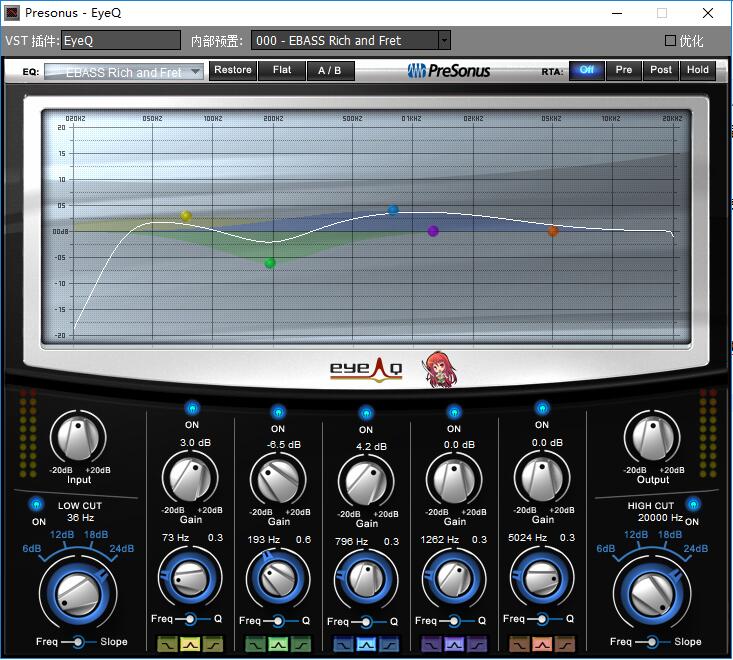
Task: Select high shelf filter on orange 5024 Hz band
Action: (565, 645)
